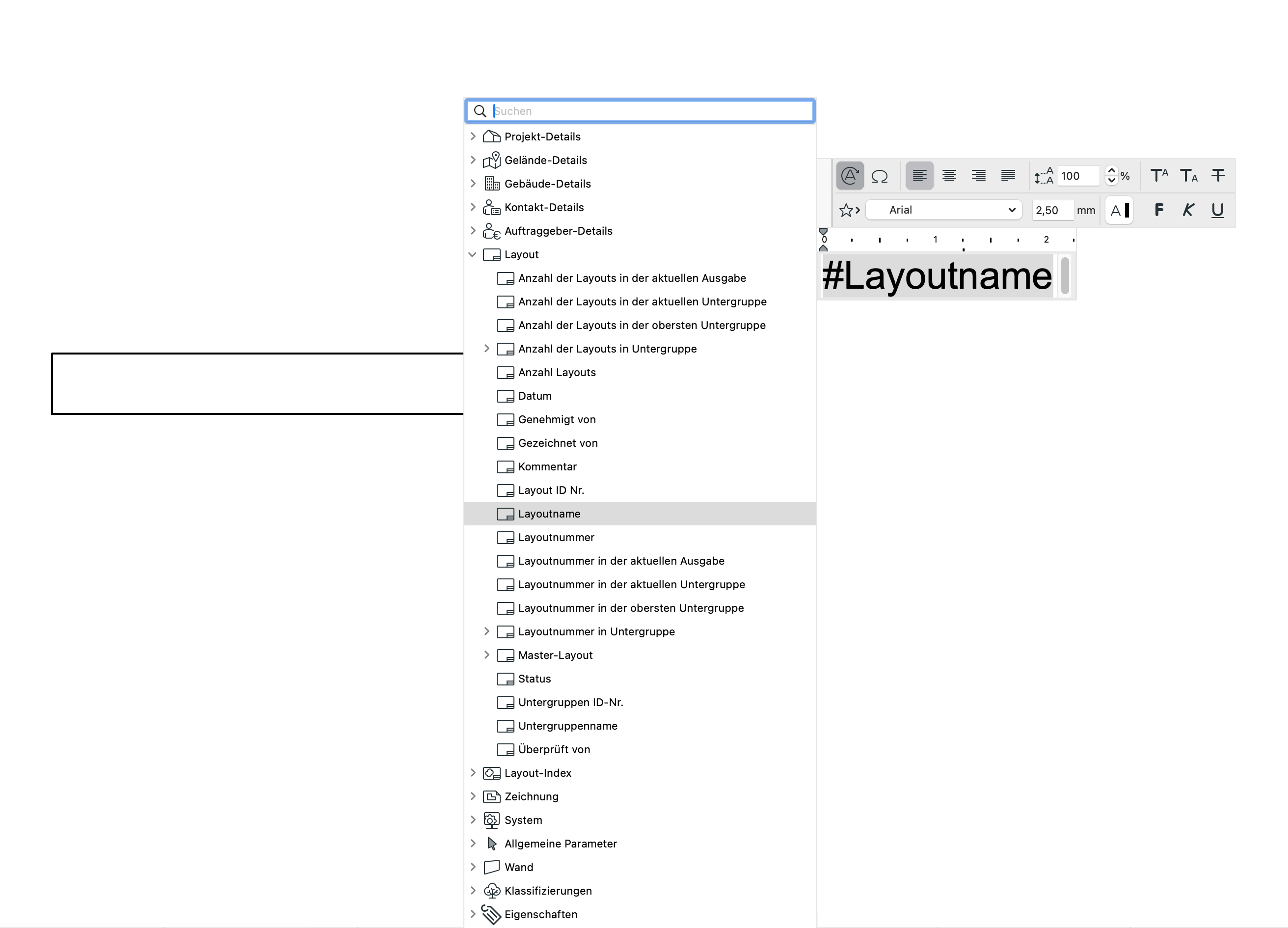Toggle bold F formatting
This screenshot has width=1288, height=928.
[x=1159, y=210]
